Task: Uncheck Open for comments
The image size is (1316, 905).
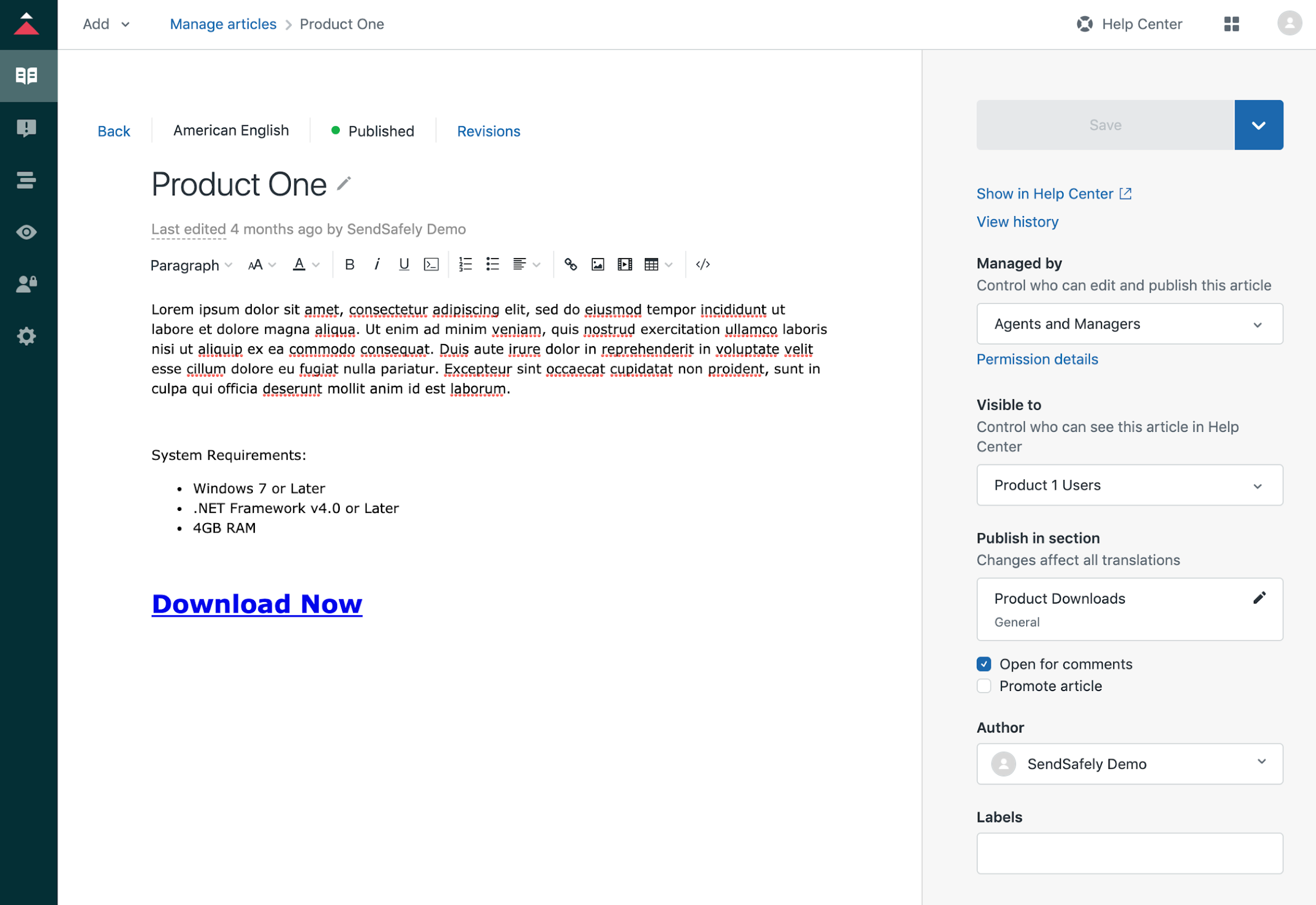Action: pos(984,664)
